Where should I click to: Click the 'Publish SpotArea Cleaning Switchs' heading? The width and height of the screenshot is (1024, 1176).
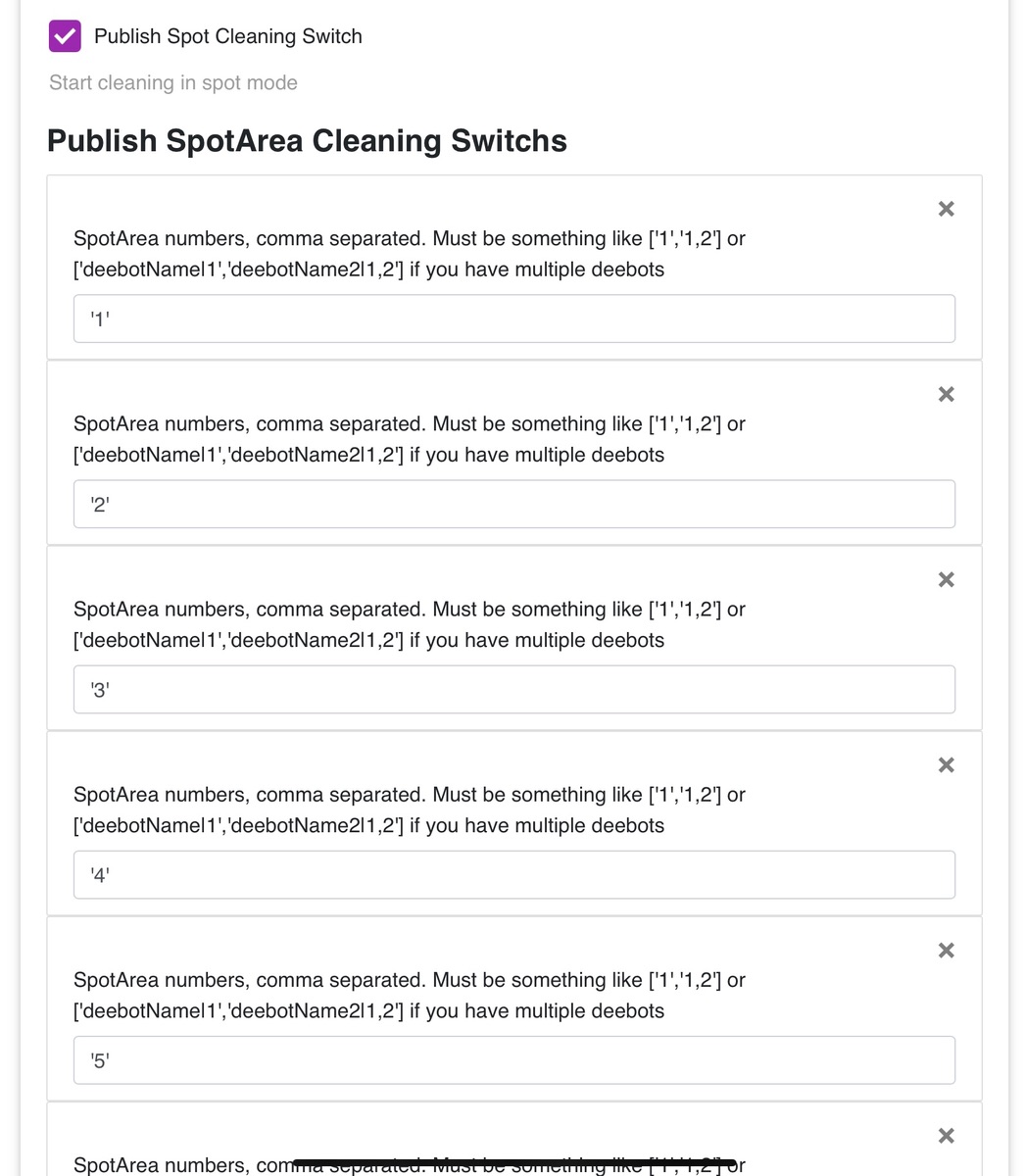(307, 141)
